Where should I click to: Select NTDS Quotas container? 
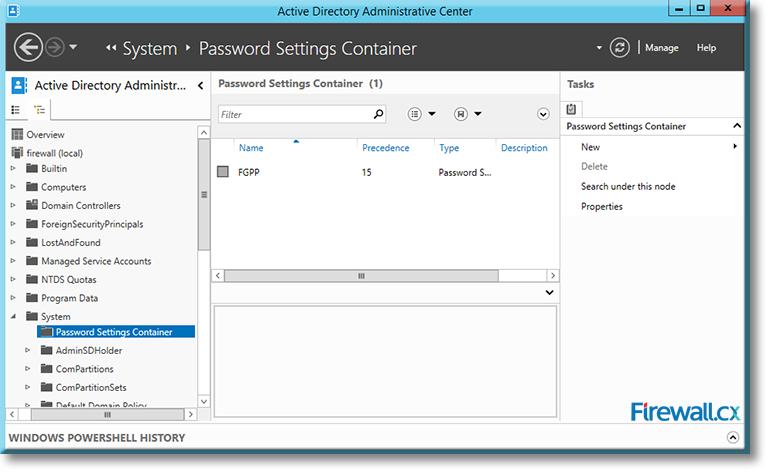click(x=69, y=279)
